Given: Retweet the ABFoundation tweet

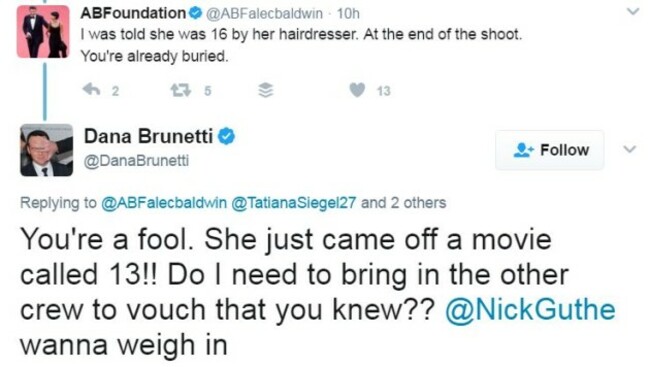Looking at the screenshot, I should coord(181,90).
